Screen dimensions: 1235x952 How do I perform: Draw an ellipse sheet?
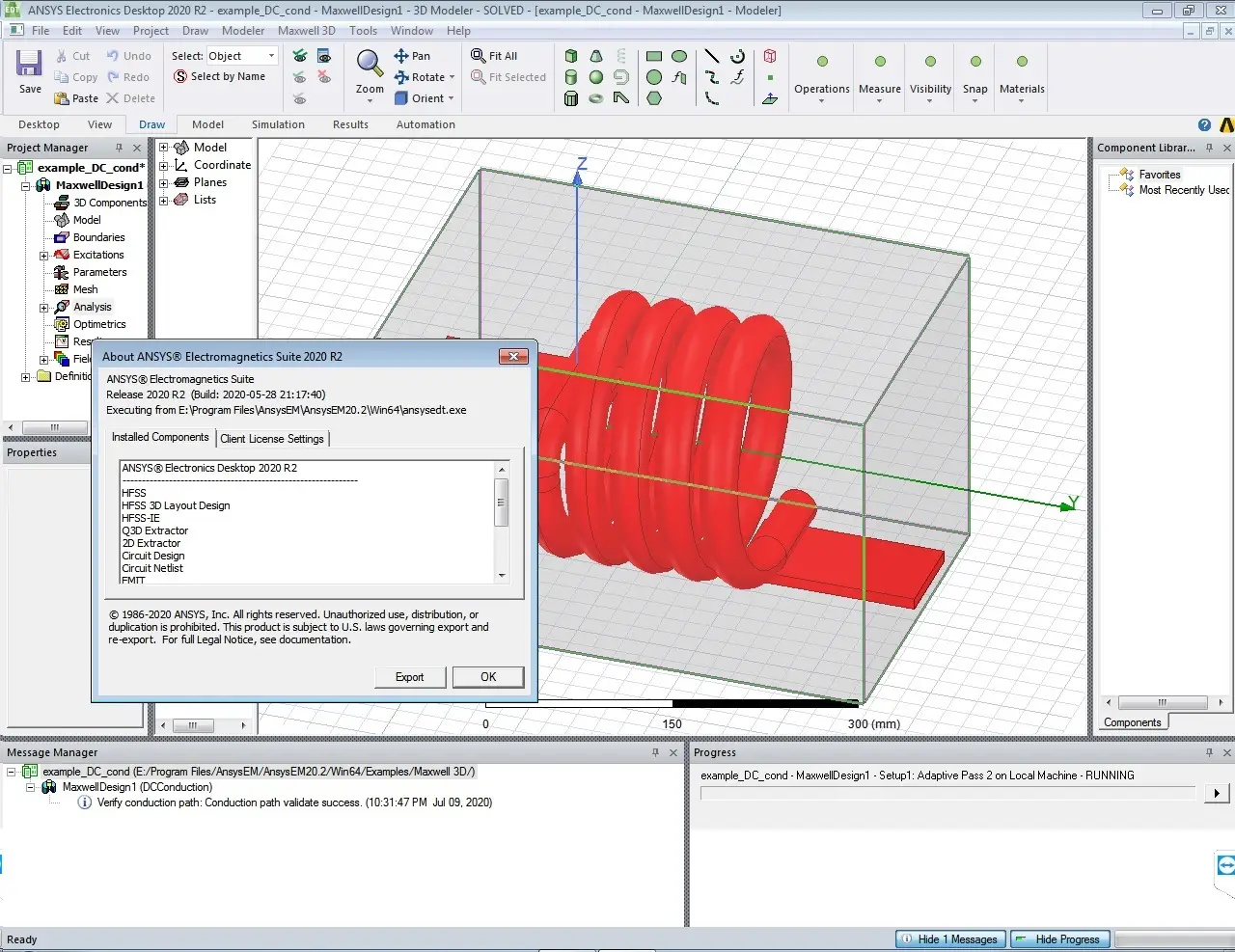(x=679, y=56)
